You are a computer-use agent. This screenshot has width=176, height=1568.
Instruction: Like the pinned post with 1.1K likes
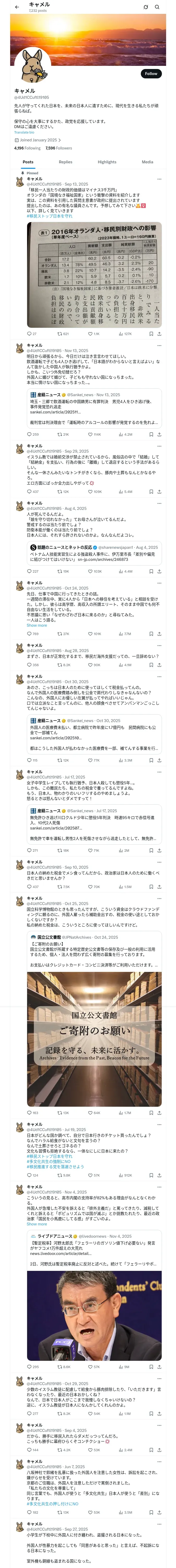[x=91, y=333]
